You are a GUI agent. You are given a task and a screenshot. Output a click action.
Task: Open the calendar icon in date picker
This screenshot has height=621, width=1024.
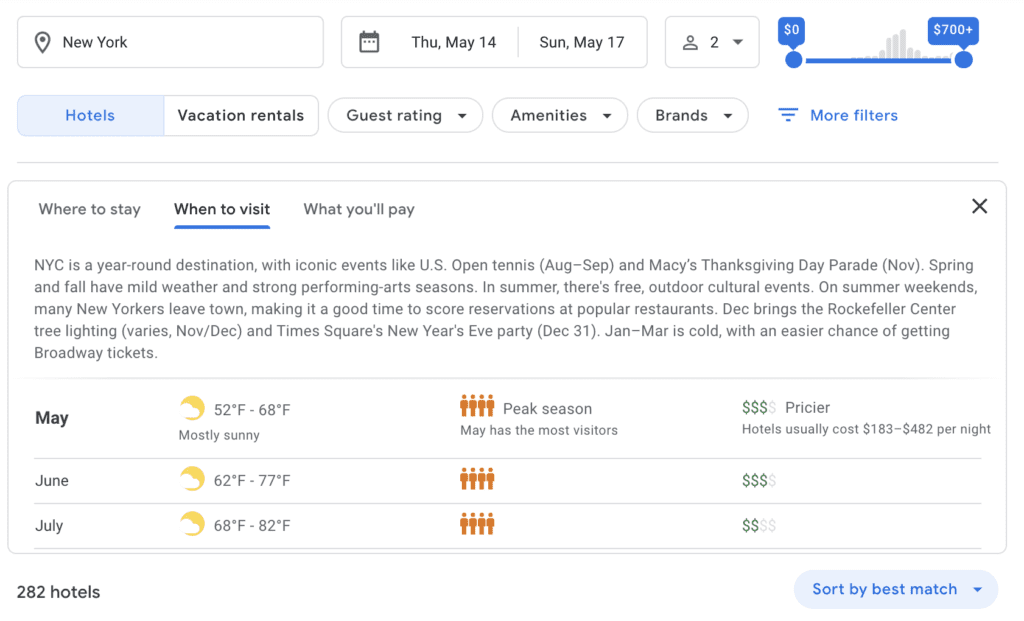tap(369, 42)
